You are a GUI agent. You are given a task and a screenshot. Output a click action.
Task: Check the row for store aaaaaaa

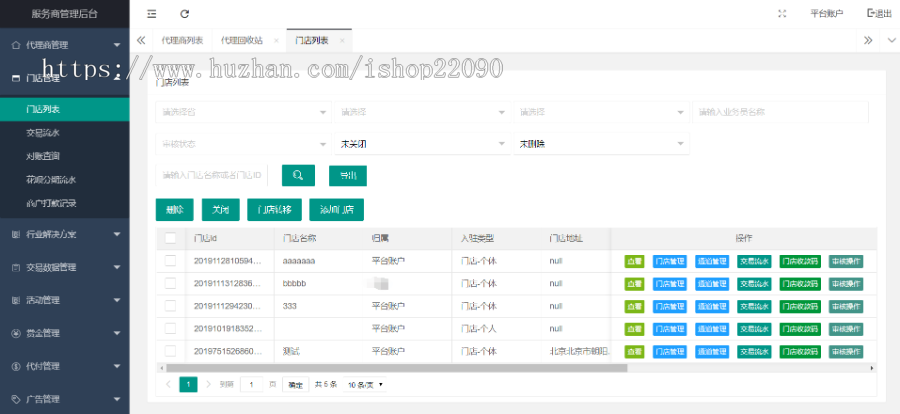[x=170, y=260]
